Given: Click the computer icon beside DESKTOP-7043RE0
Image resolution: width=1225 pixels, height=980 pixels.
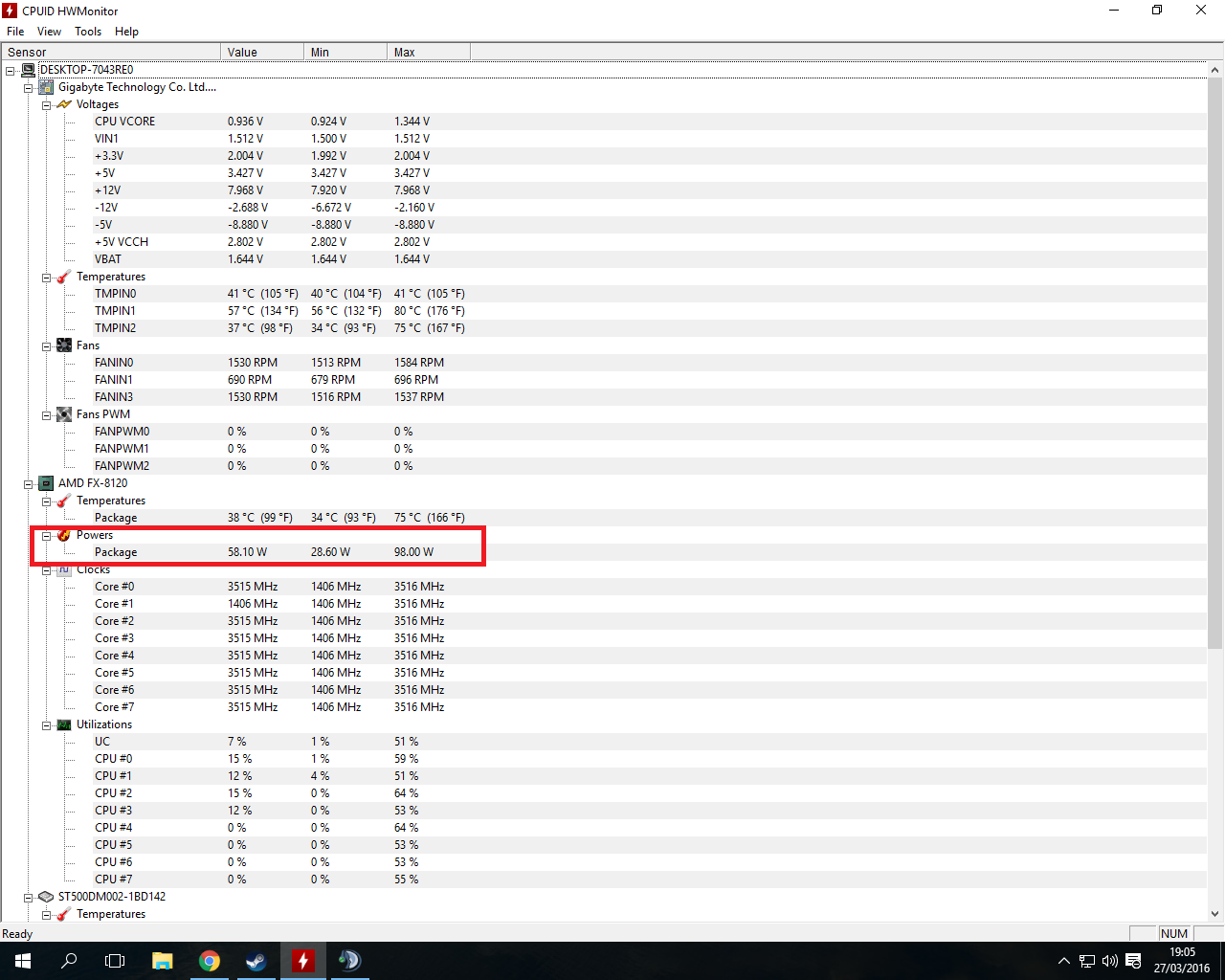Looking at the screenshot, I should click(x=29, y=70).
